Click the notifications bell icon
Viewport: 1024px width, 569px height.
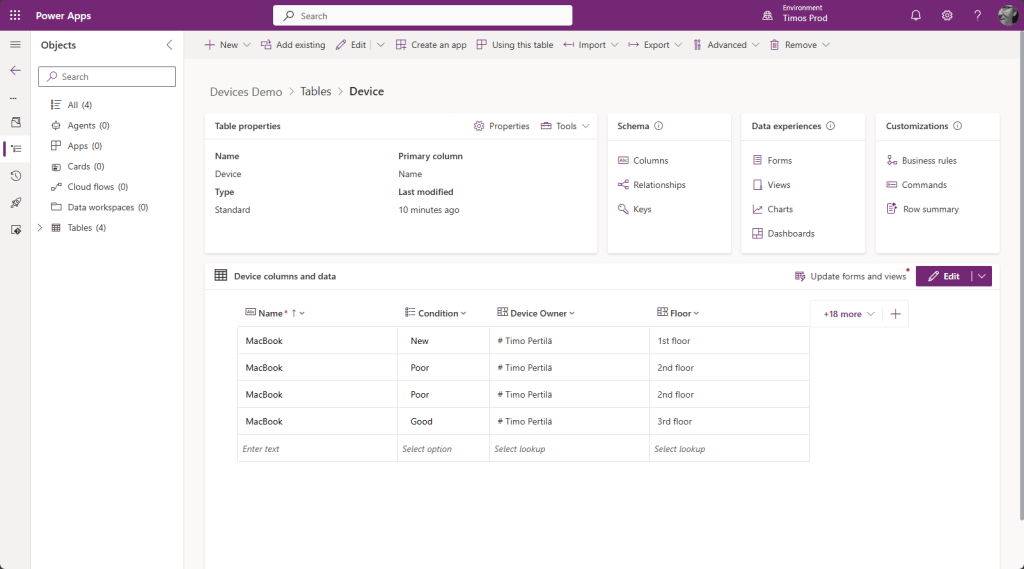pyautogui.click(x=916, y=15)
